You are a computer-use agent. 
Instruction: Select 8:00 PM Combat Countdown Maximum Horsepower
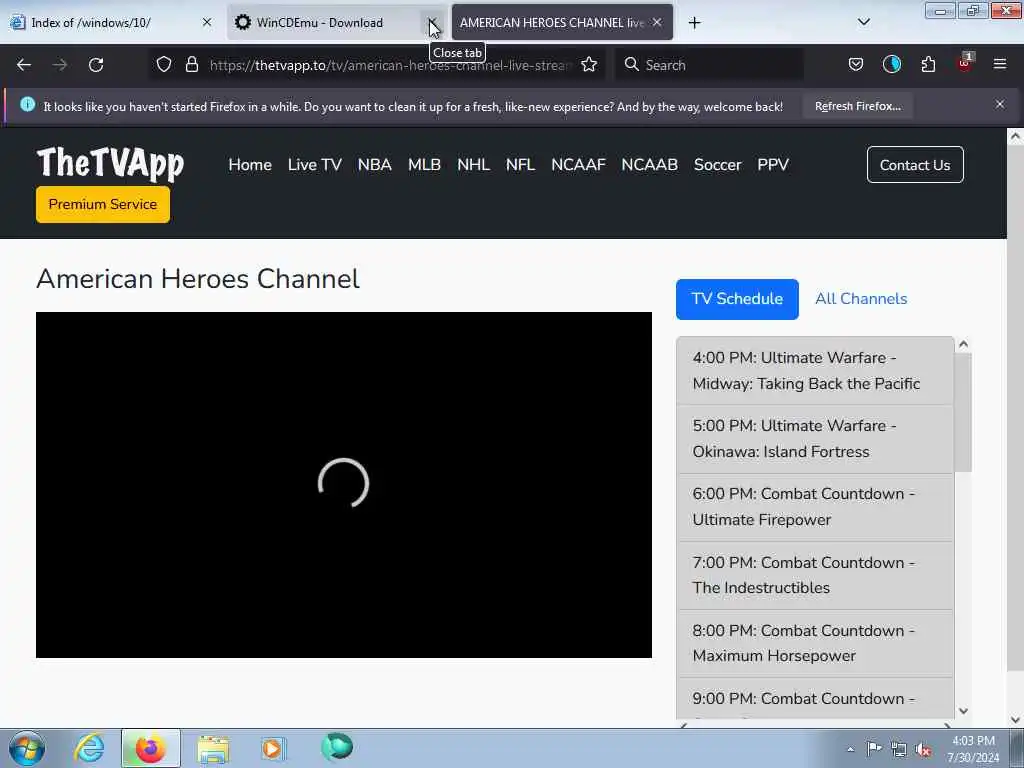815,643
